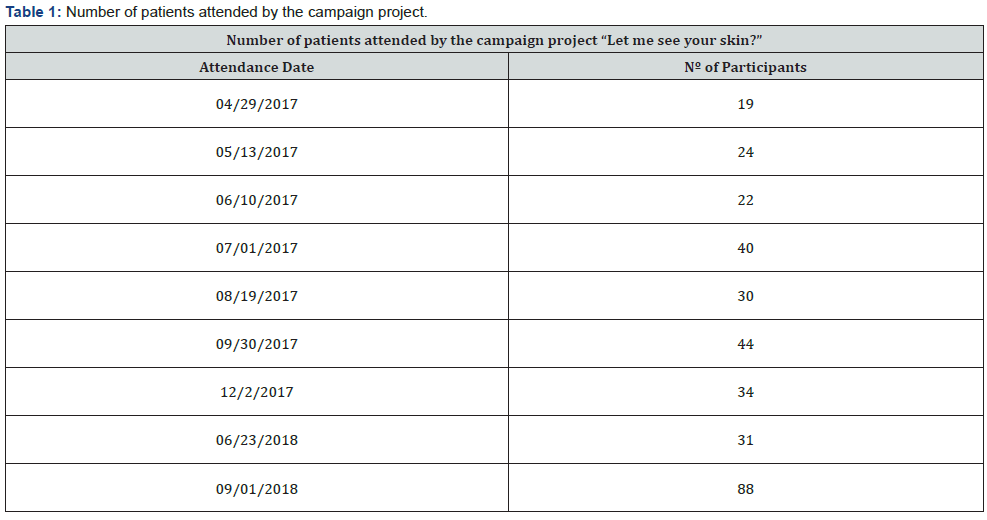The height and width of the screenshot is (520, 987).
Task: Click the participants value 40
Action: pos(745,248)
